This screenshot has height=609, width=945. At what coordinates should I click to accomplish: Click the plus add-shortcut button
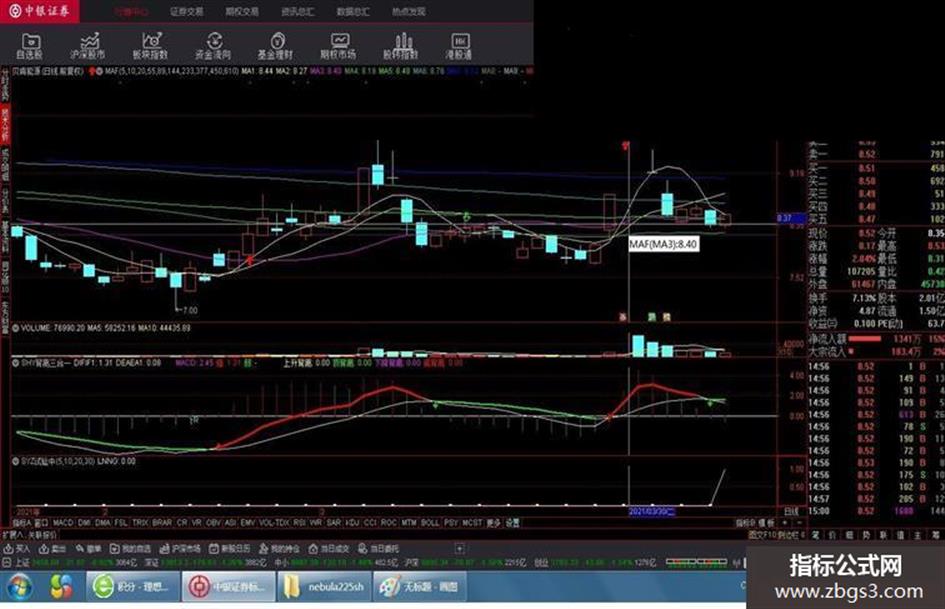pos(460,549)
